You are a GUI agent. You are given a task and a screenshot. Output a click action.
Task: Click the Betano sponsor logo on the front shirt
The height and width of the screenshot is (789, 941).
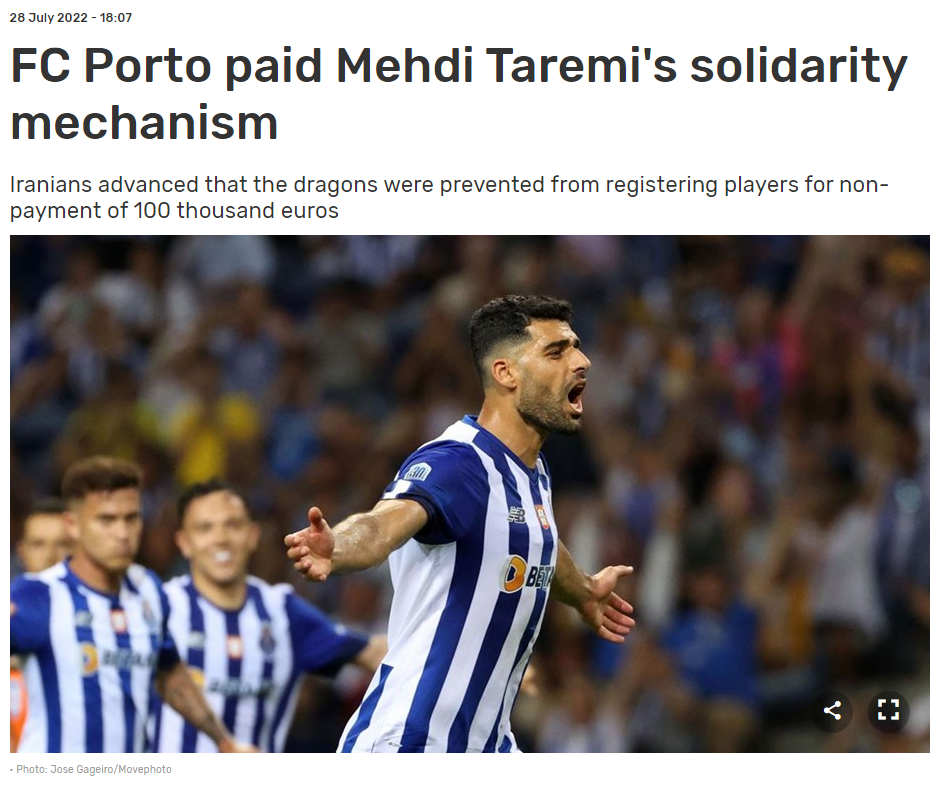coord(527,574)
